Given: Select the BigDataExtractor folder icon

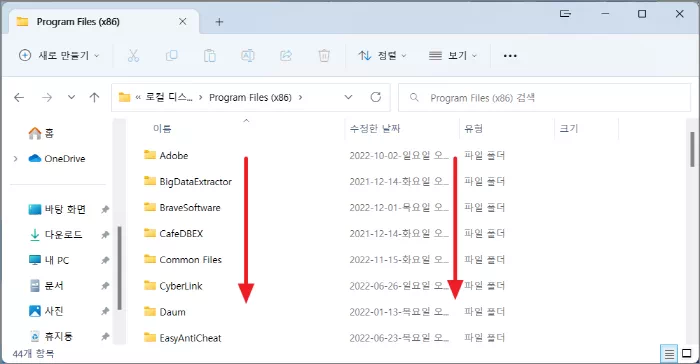Looking at the screenshot, I should 150,181.
